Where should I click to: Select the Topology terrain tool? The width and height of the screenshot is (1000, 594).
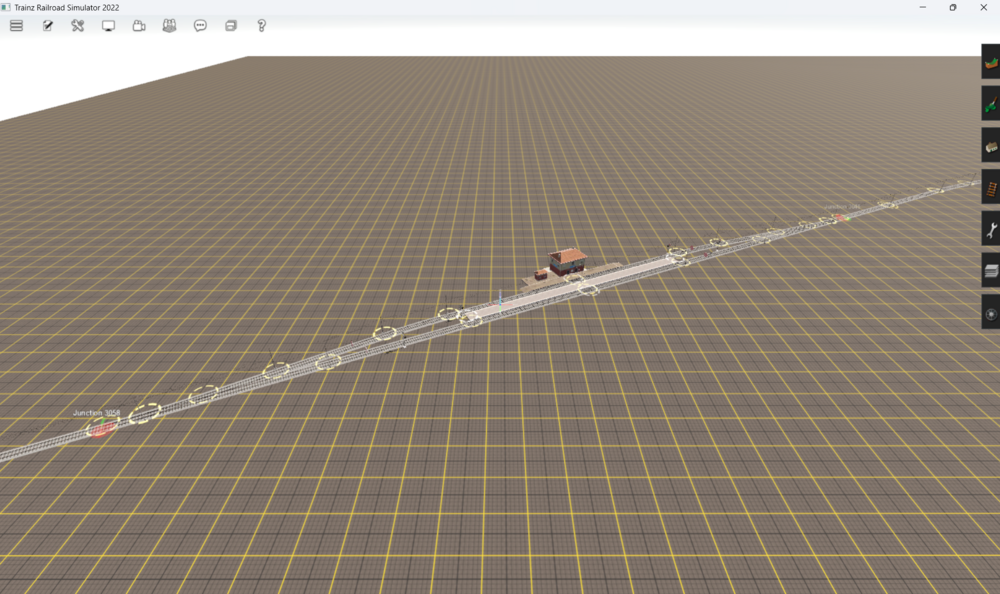[x=990, y=62]
